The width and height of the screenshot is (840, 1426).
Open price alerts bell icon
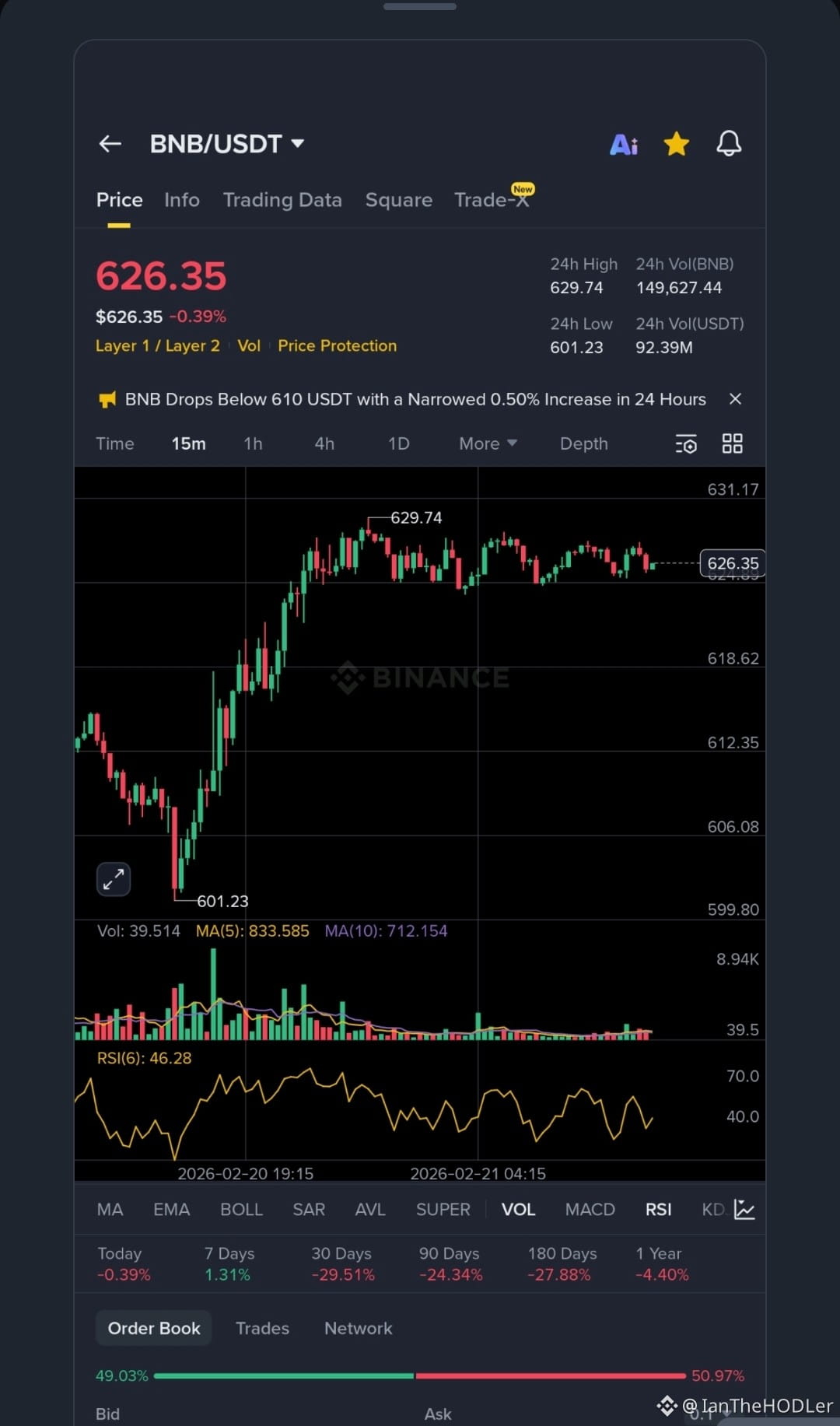tap(729, 144)
